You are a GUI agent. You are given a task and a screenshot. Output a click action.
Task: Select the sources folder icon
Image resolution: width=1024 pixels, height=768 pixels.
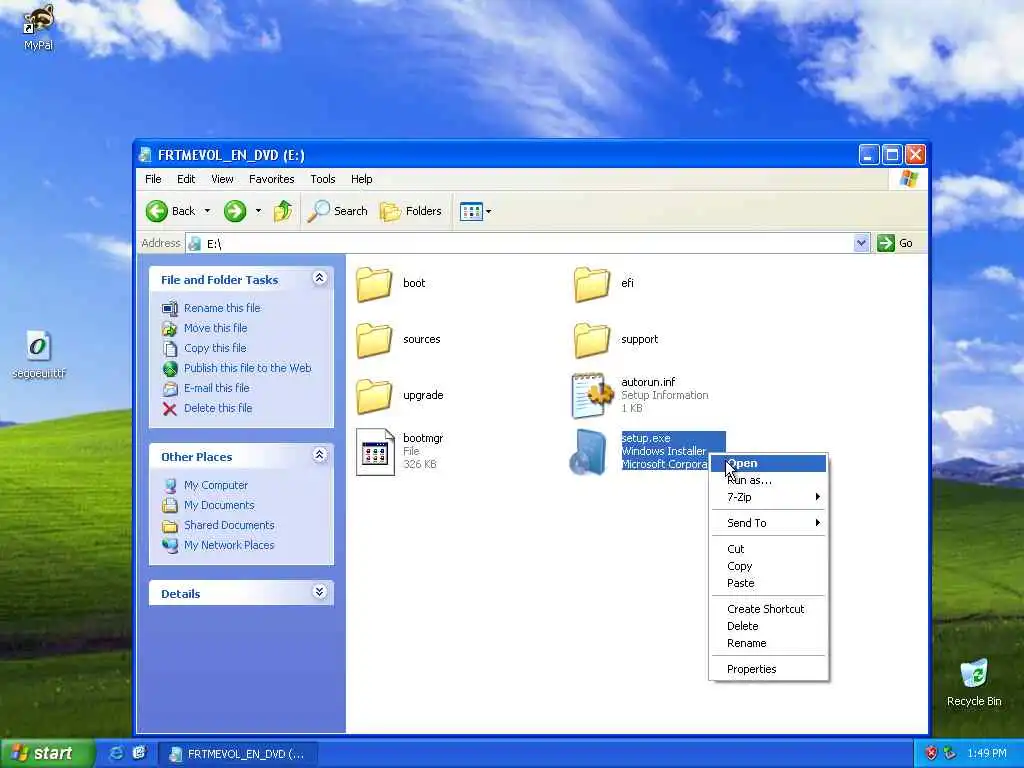(374, 340)
